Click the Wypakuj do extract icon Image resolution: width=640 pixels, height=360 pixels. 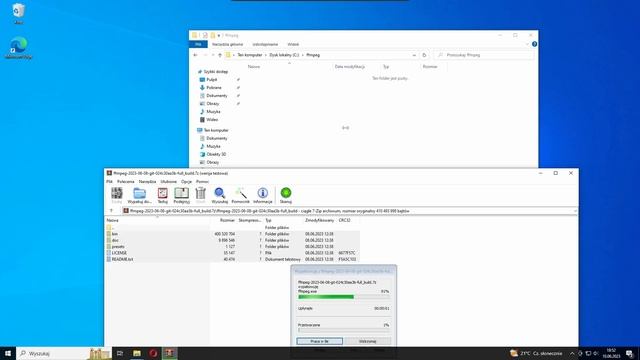pyautogui.click(x=140, y=196)
